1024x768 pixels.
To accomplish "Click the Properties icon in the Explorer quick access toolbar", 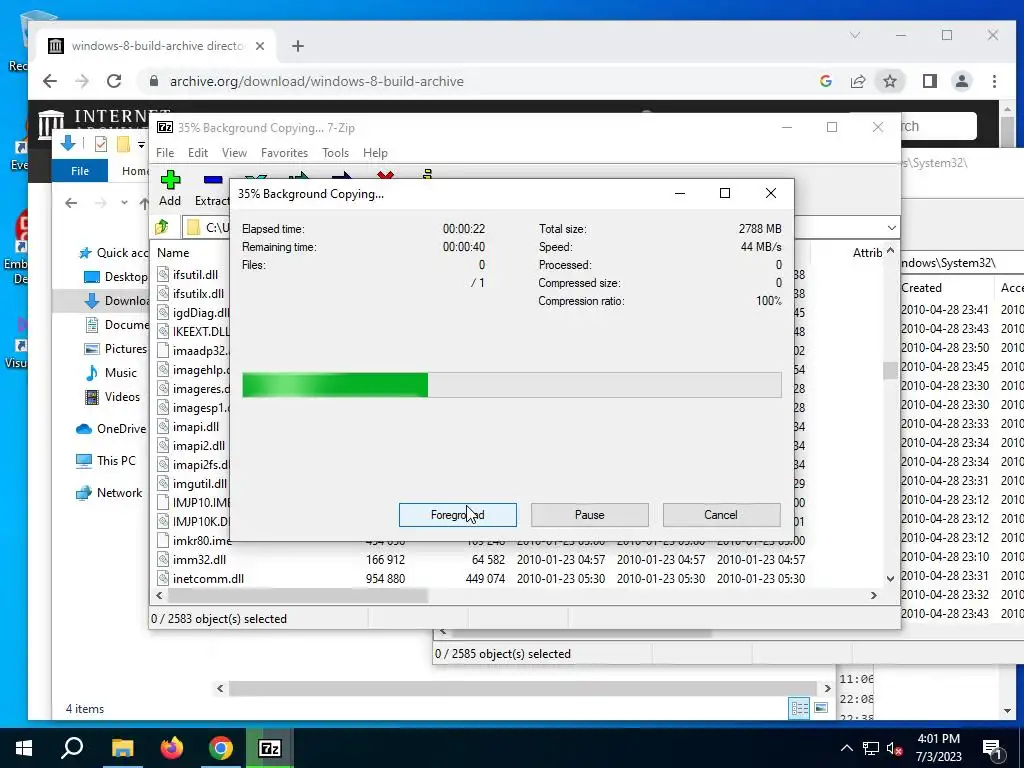I will (101, 144).
